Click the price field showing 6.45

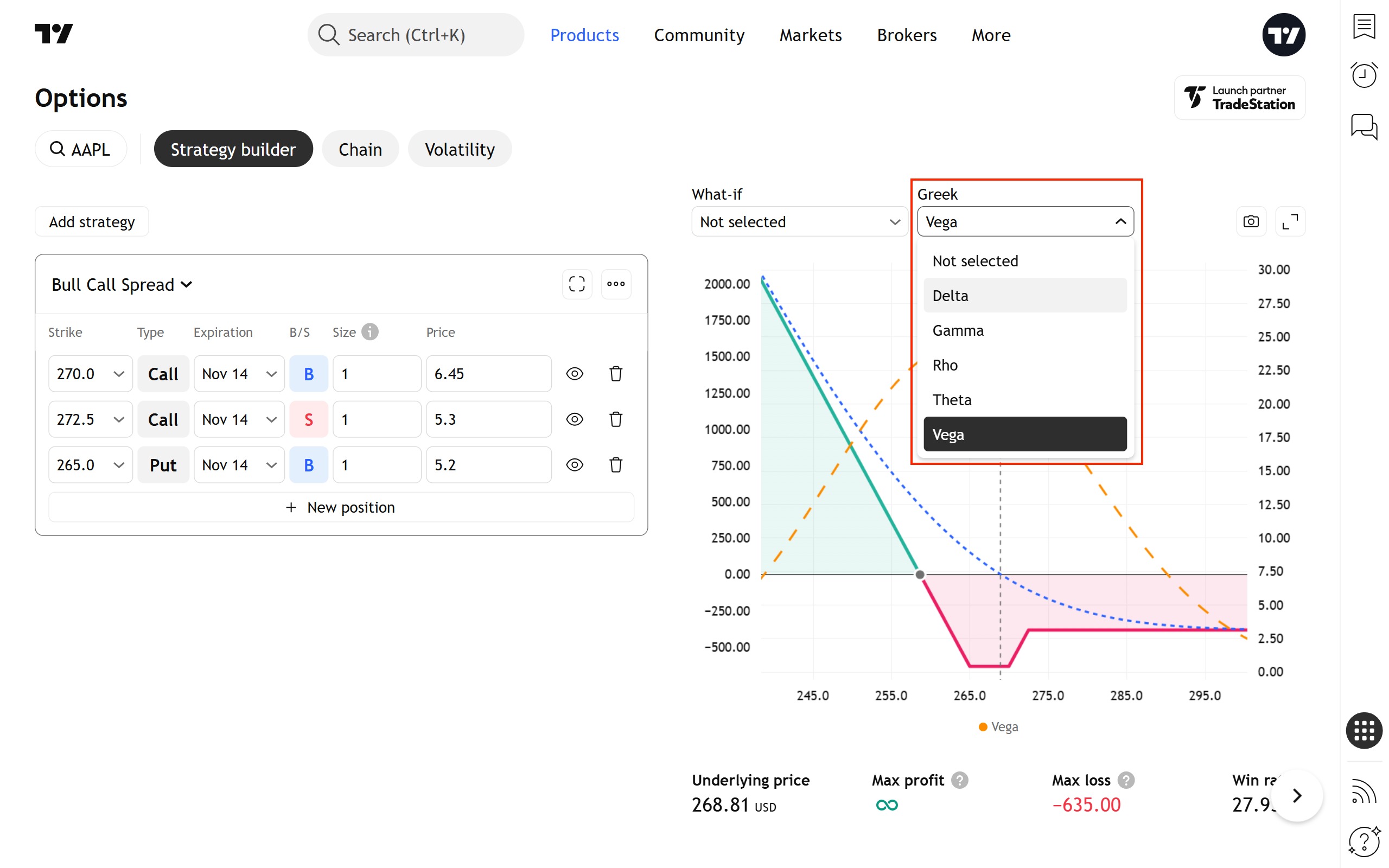[x=488, y=374]
